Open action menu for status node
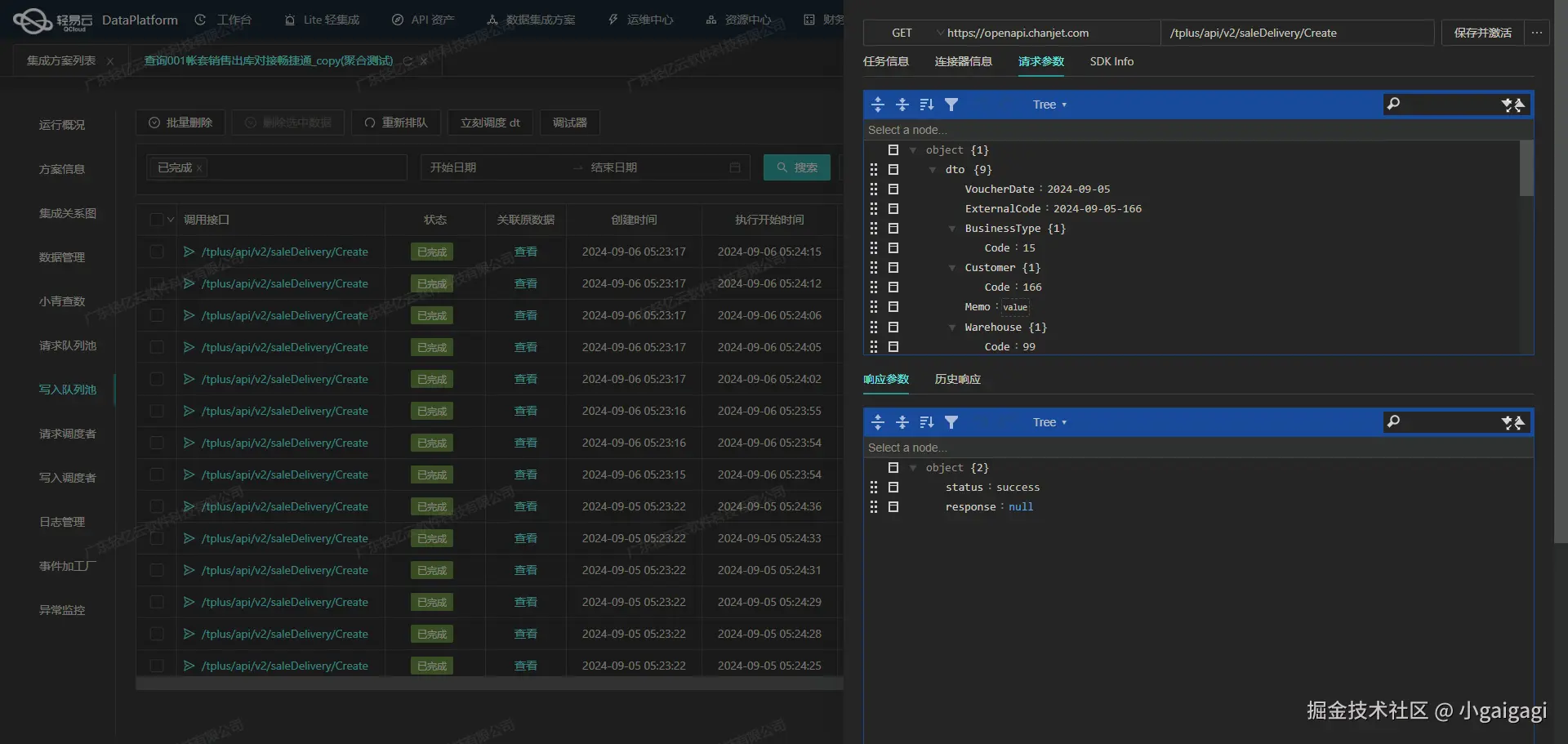Image resolution: width=1568 pixels, height=744 pixels. pos(893,488)
